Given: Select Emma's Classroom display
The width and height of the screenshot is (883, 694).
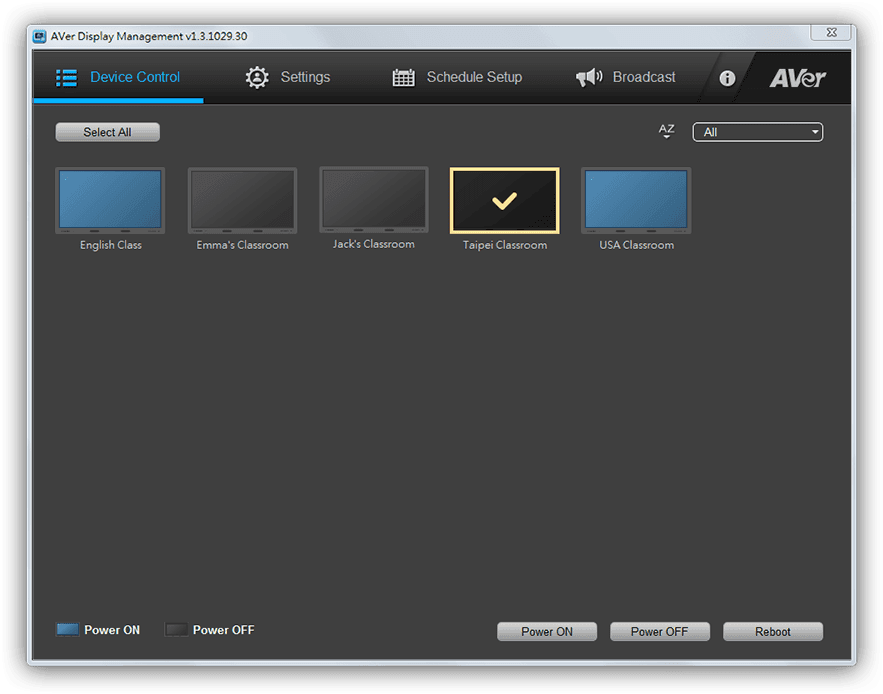Looking at the screenshot, I should (242, 200).
